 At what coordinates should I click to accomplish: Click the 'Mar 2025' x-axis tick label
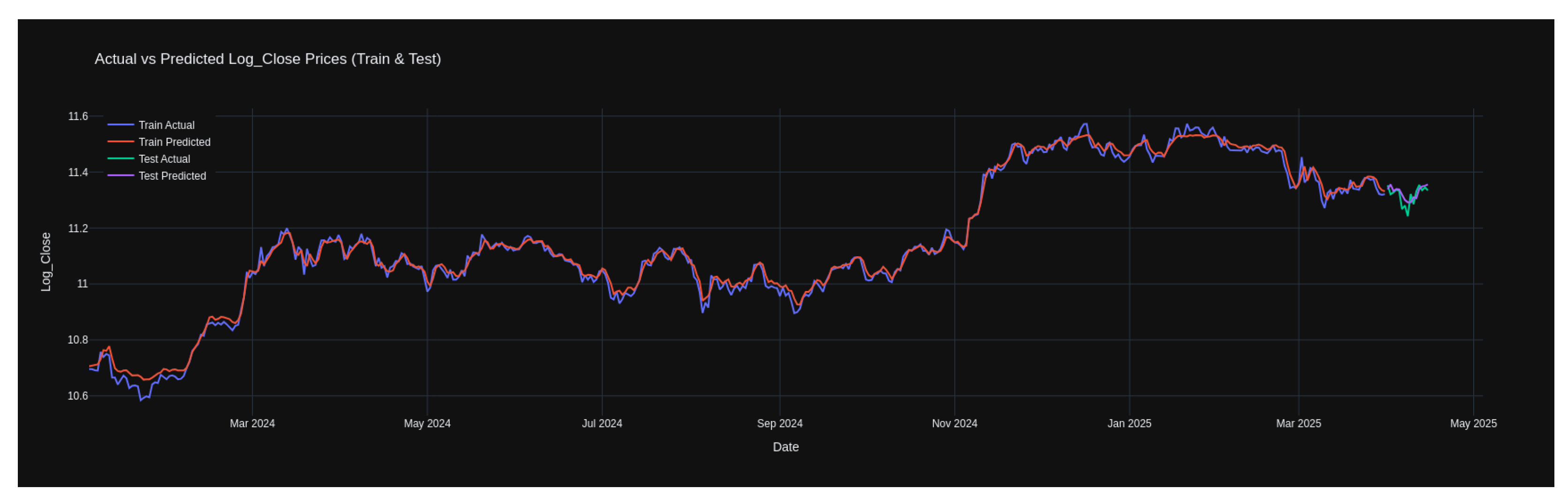pyautogui.click(x=1298, y=424)
